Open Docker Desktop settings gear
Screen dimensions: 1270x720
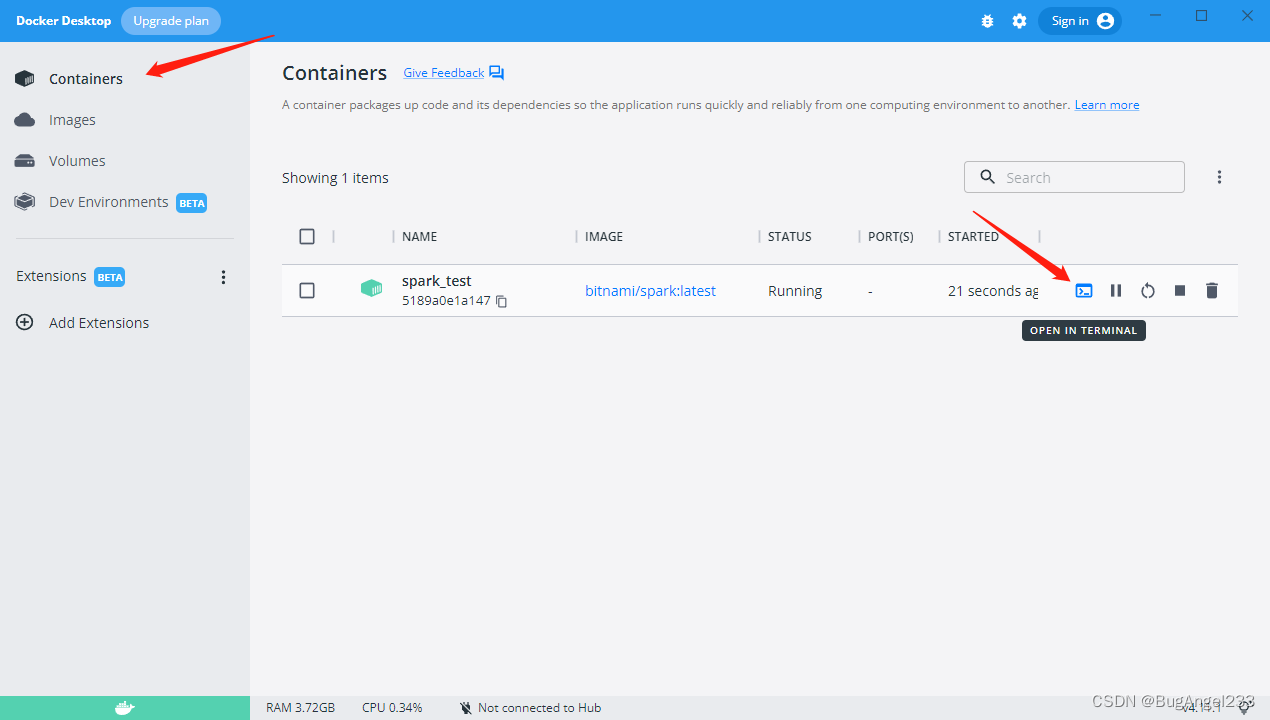1019,20
